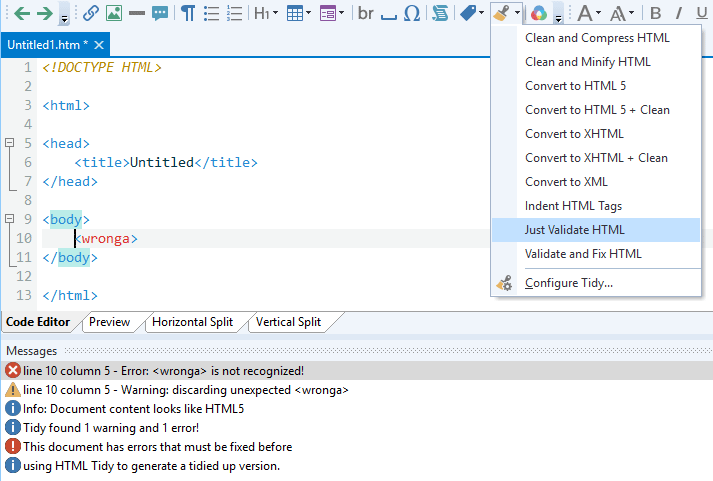This screenshot has width=713, height=481.
Task: Toggle Bold formatting in toolbar
Action: click(656, 13)
